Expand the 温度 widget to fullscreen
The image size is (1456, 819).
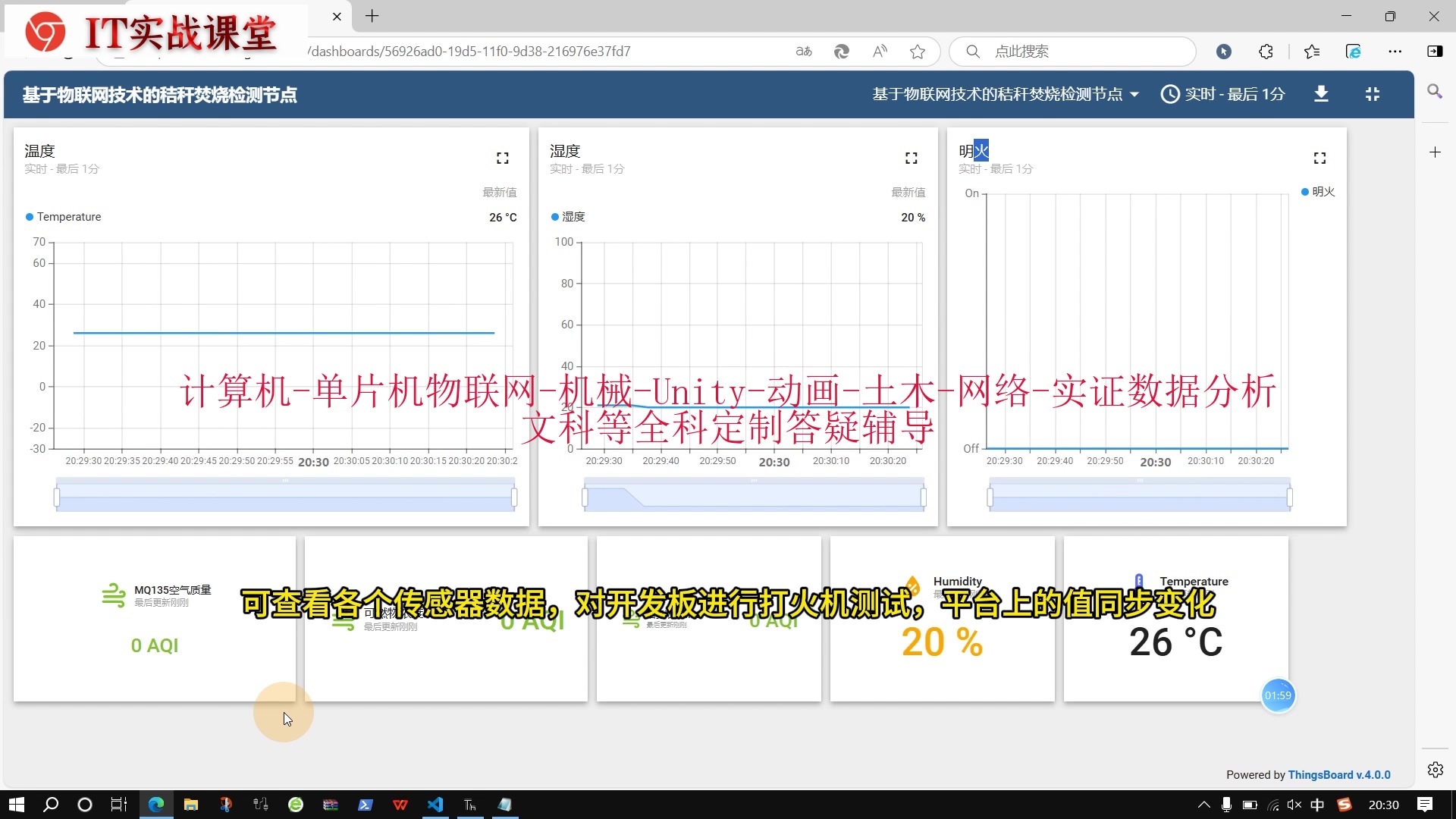502,158
